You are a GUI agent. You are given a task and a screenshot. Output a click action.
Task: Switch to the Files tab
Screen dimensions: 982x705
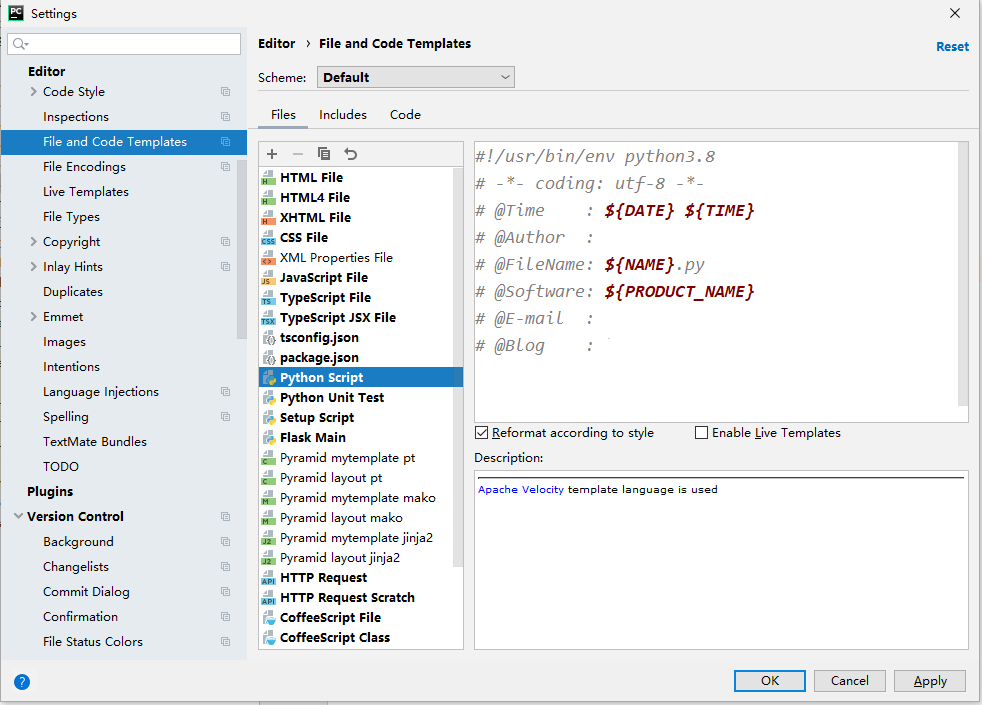283,115
